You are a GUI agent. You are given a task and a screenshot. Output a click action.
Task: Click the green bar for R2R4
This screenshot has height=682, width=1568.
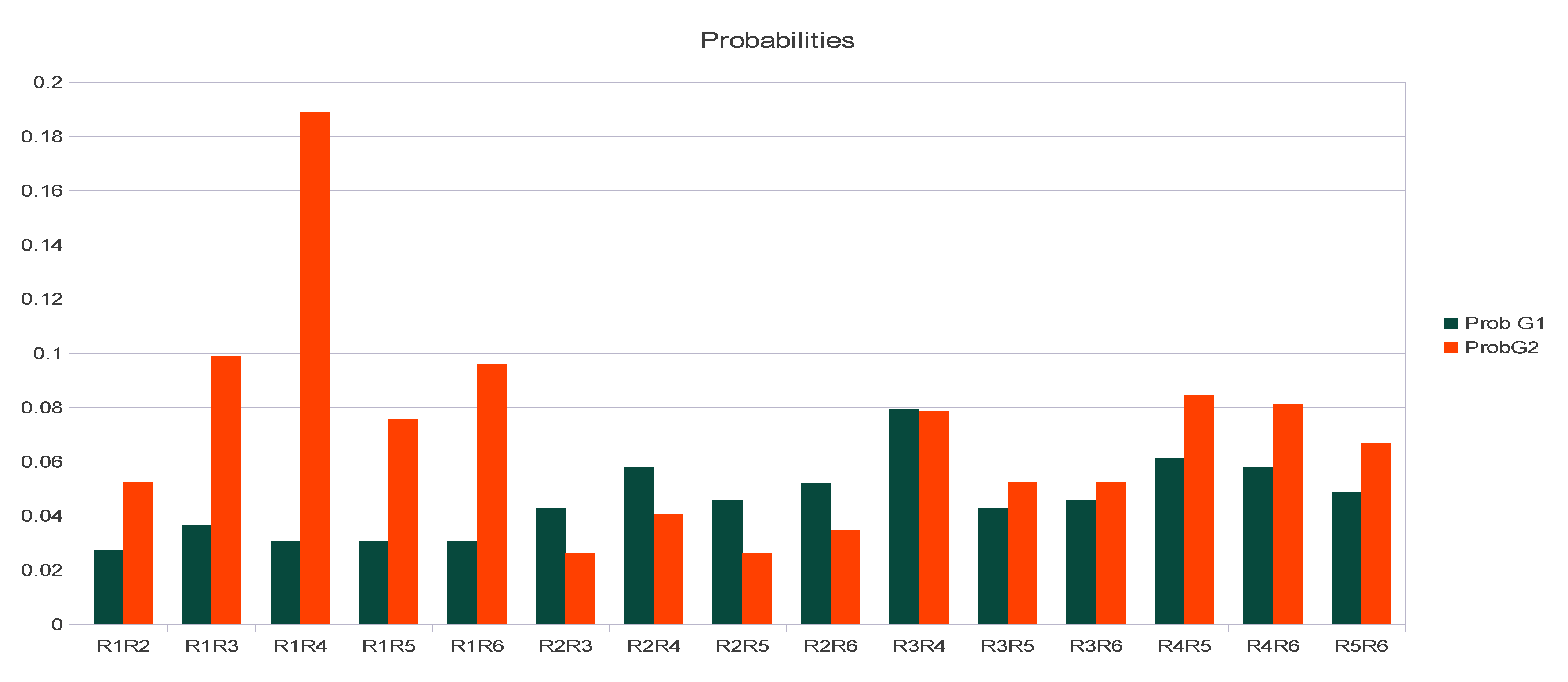tap(639, 545)
